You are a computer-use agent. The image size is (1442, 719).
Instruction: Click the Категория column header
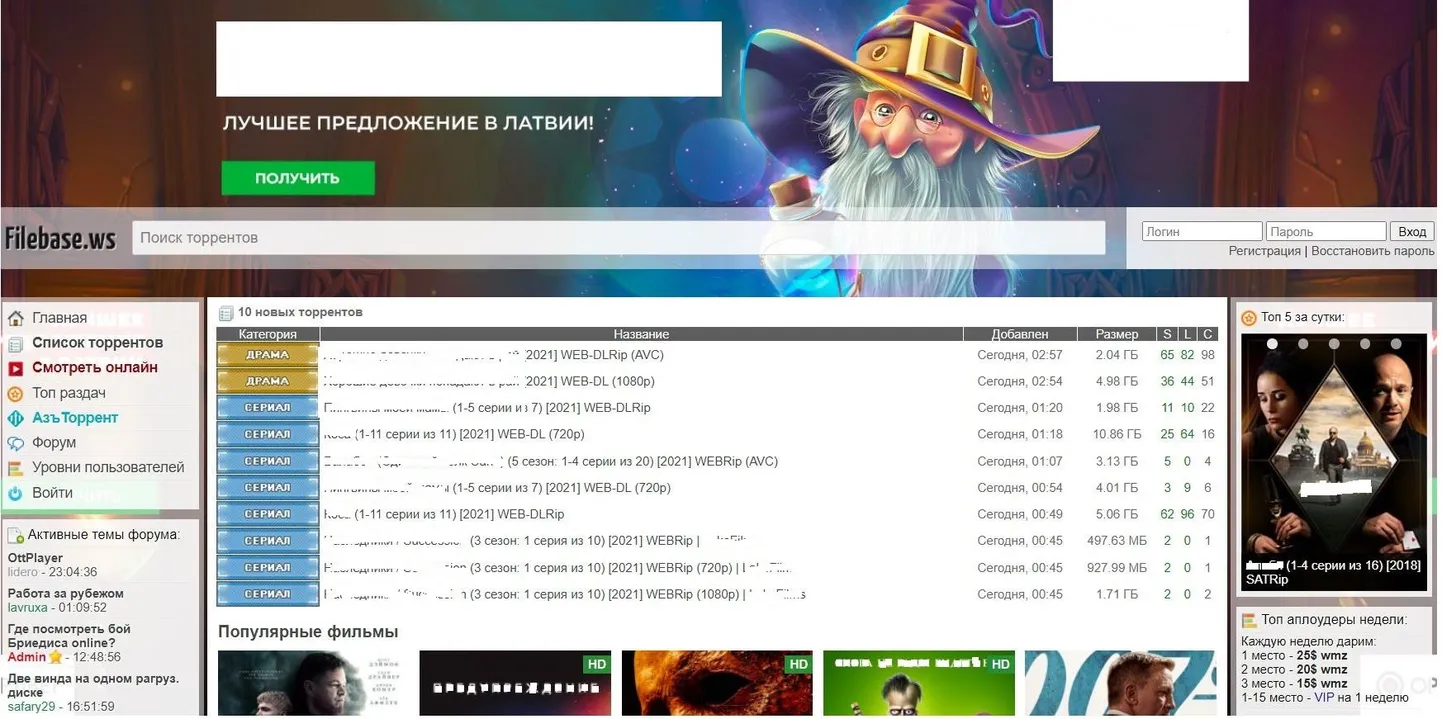coord(268,334)
